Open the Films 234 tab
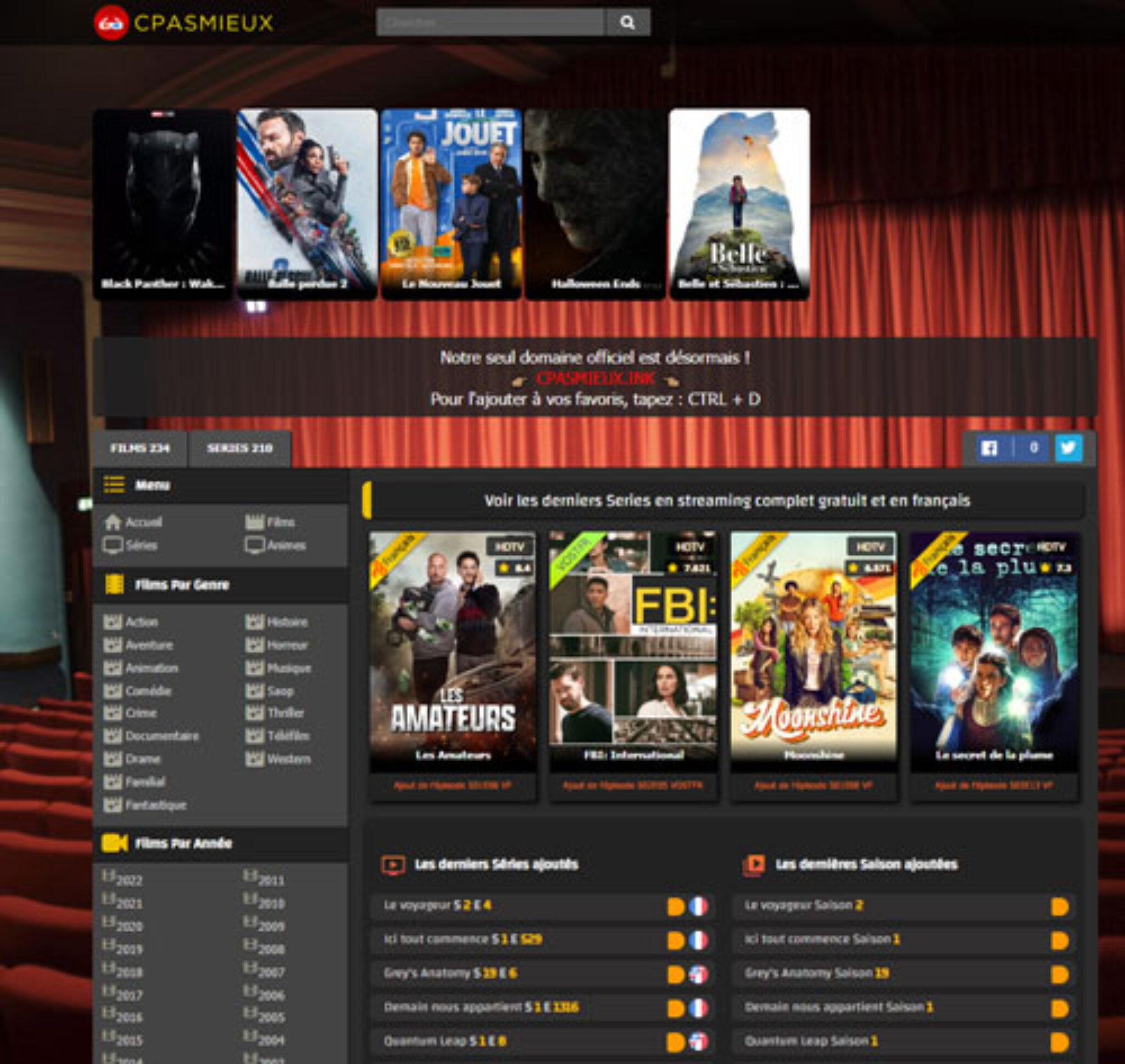This screenshot has width=1125, height=1064. click(140, 448)
